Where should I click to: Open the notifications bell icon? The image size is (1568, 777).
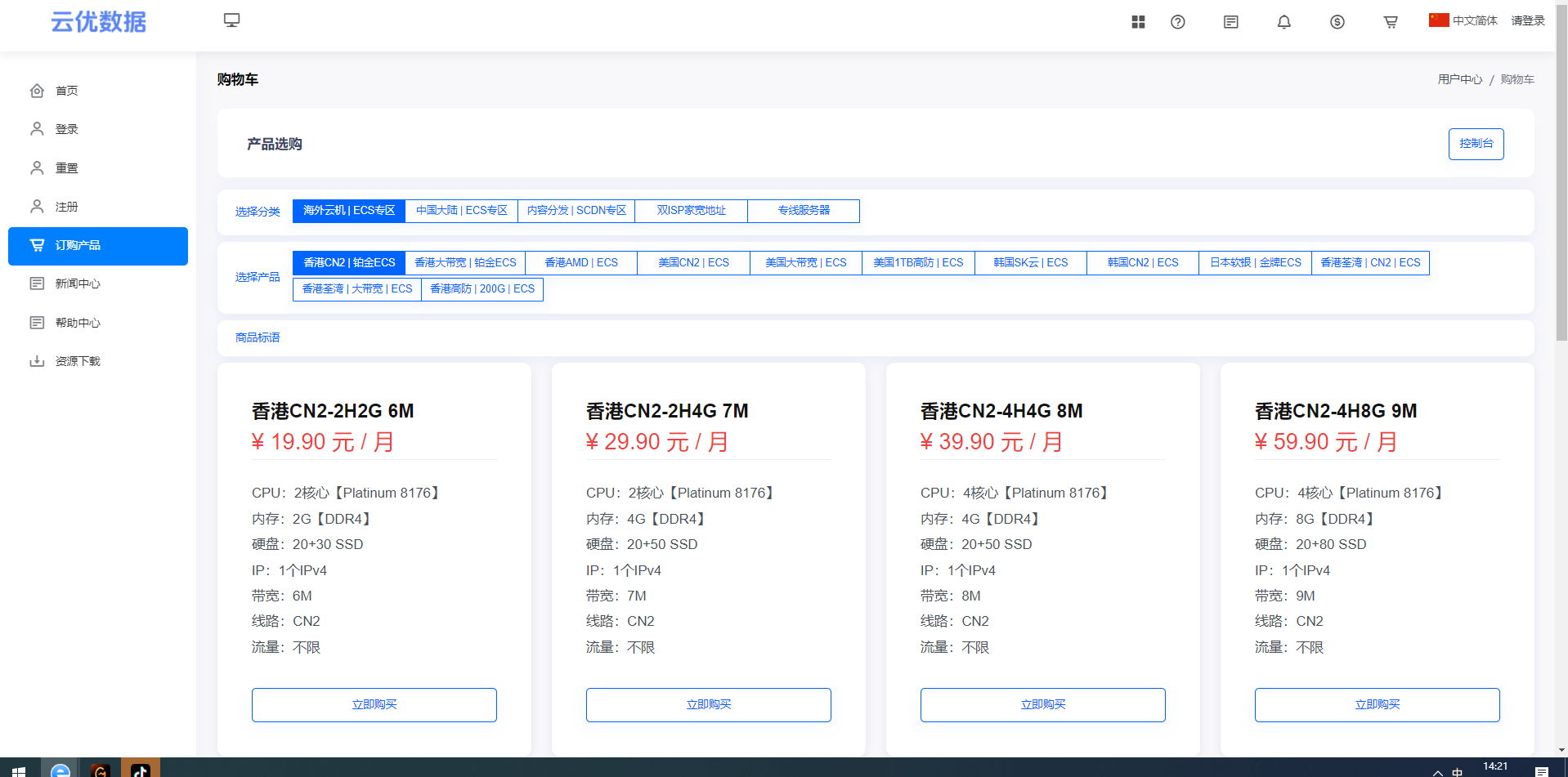click(x=1283, y=22)
